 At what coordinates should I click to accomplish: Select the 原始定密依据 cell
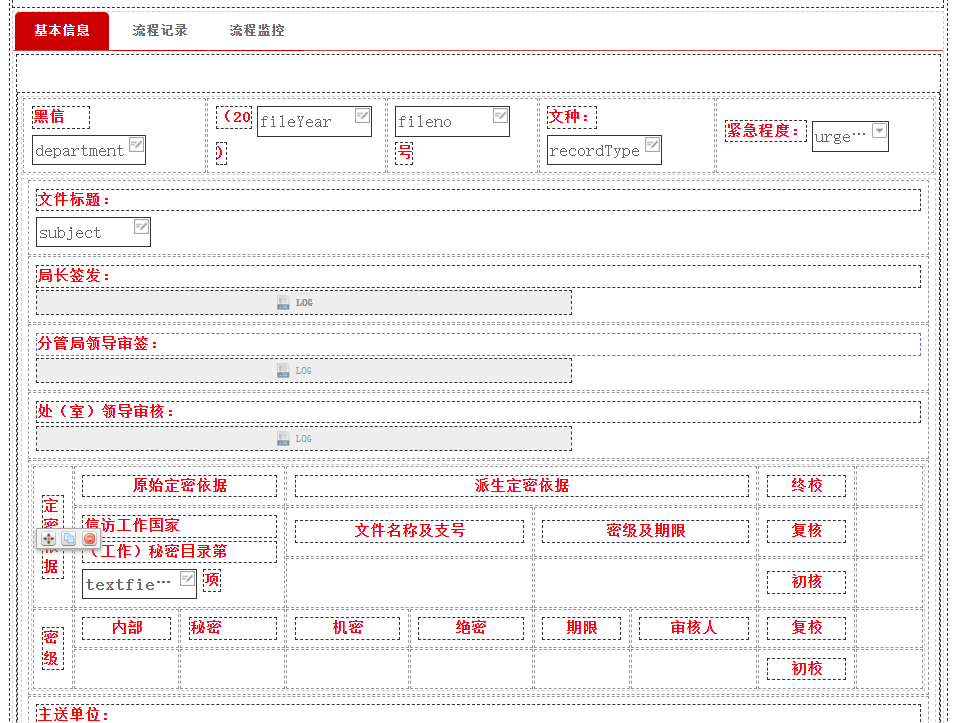(x=179, y=486)
